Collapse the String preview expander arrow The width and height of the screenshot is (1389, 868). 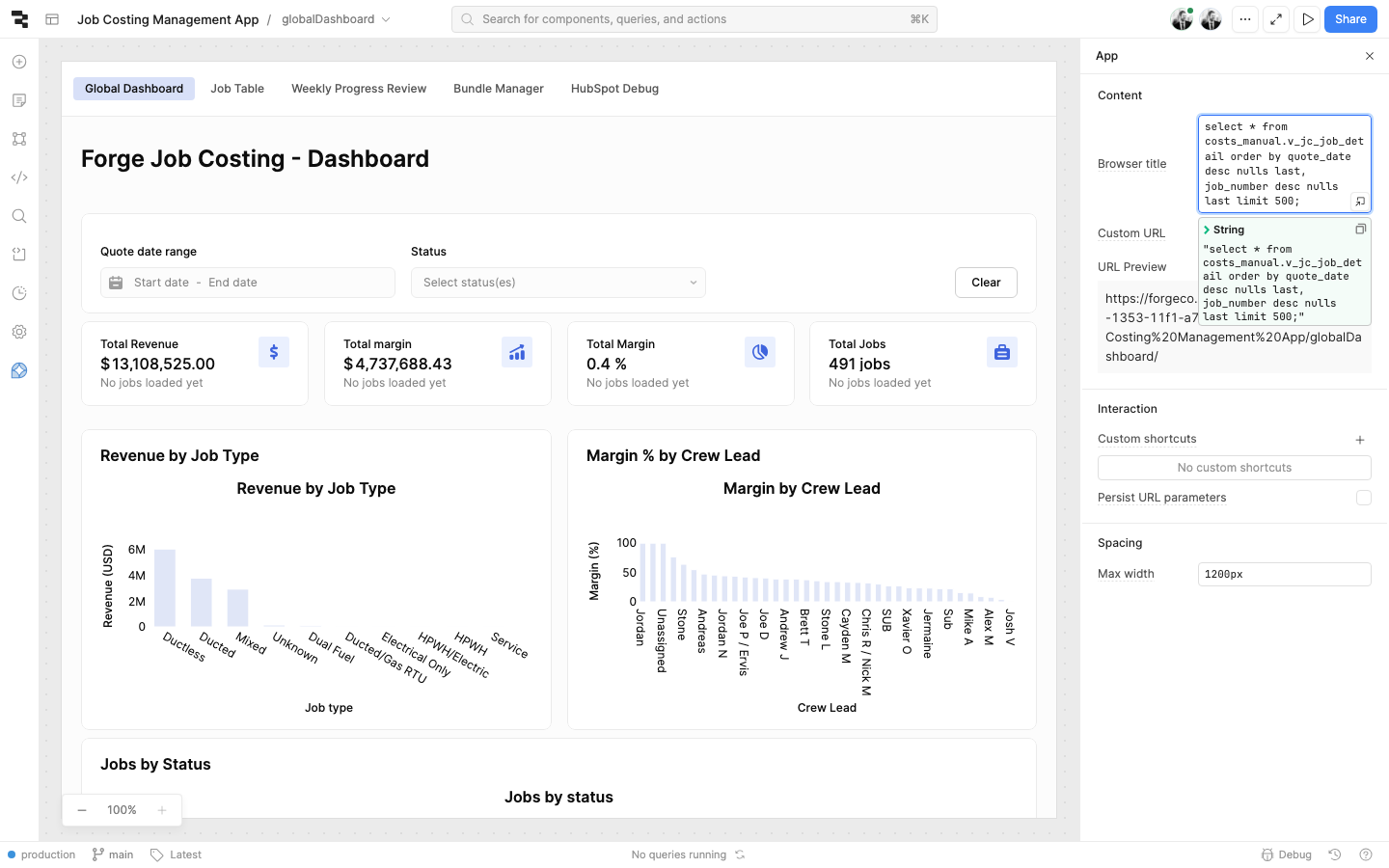[1207, 230]
